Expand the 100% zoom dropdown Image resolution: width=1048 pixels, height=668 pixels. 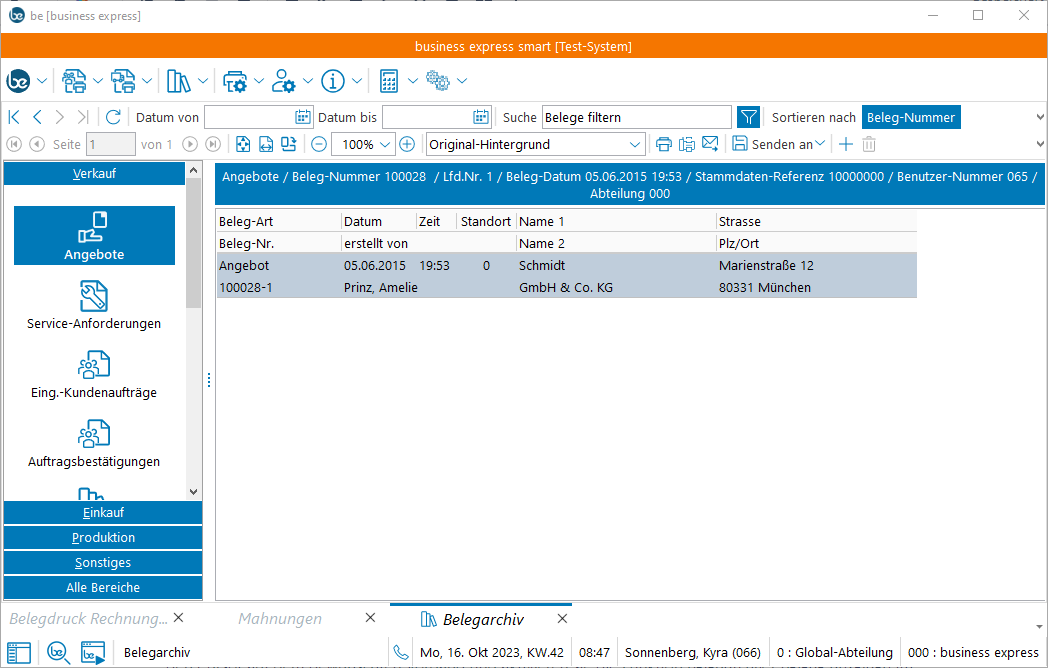387,144
